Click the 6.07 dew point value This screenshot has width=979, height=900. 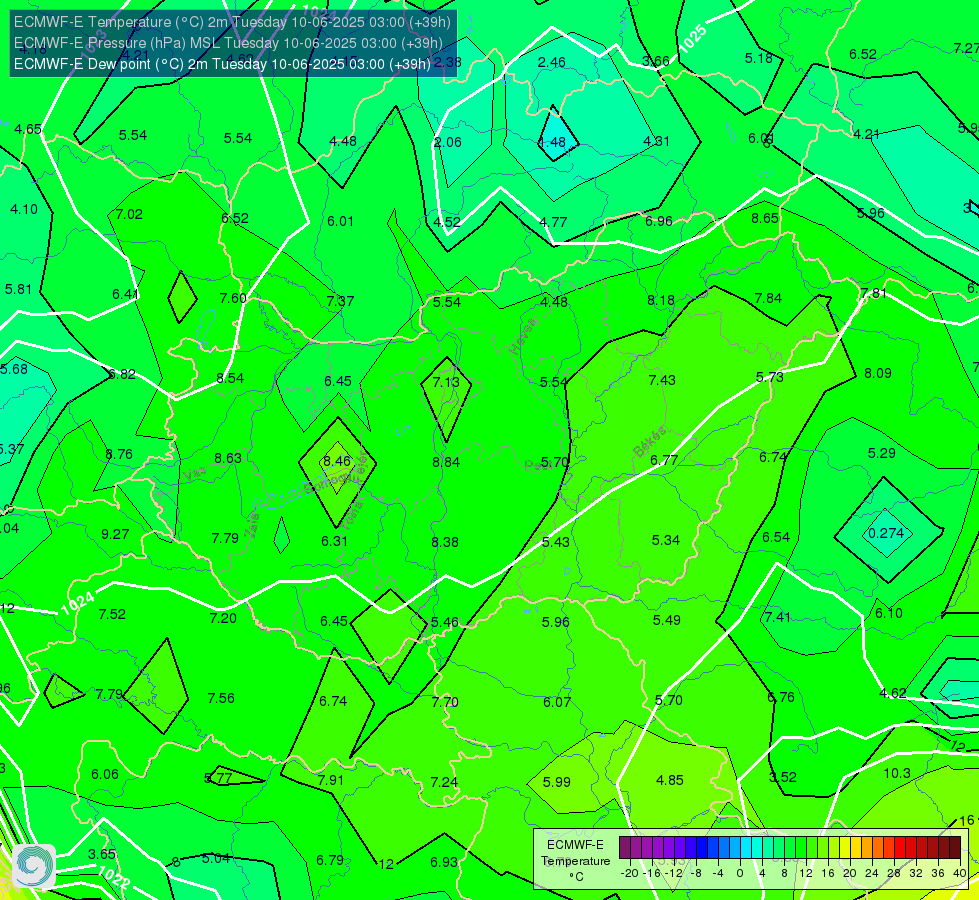coord(556,702)
